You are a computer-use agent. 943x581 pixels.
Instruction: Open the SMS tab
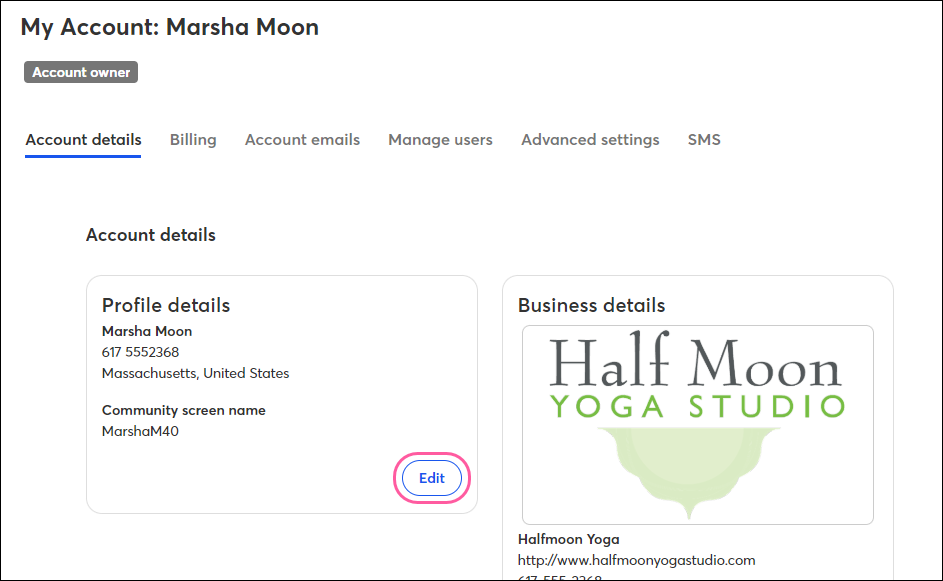click(x=704, y=140)
